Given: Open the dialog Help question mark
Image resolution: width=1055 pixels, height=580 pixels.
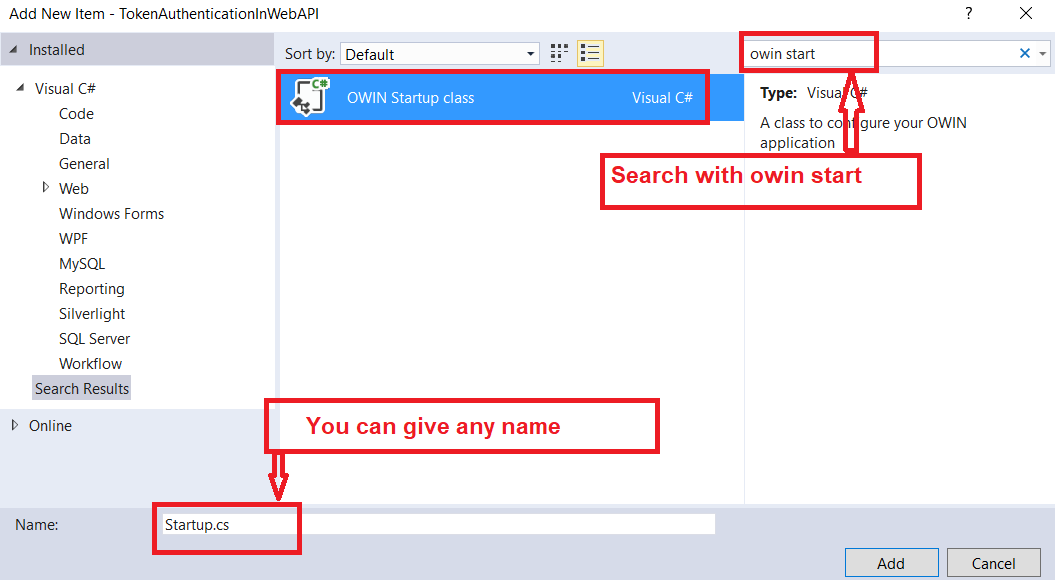Looking at the screenshot, I should coord(968,13).
